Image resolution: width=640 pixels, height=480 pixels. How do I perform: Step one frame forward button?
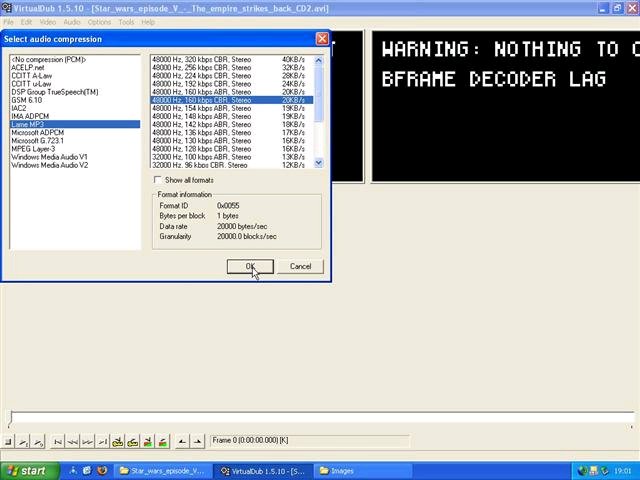click(87, 442)
